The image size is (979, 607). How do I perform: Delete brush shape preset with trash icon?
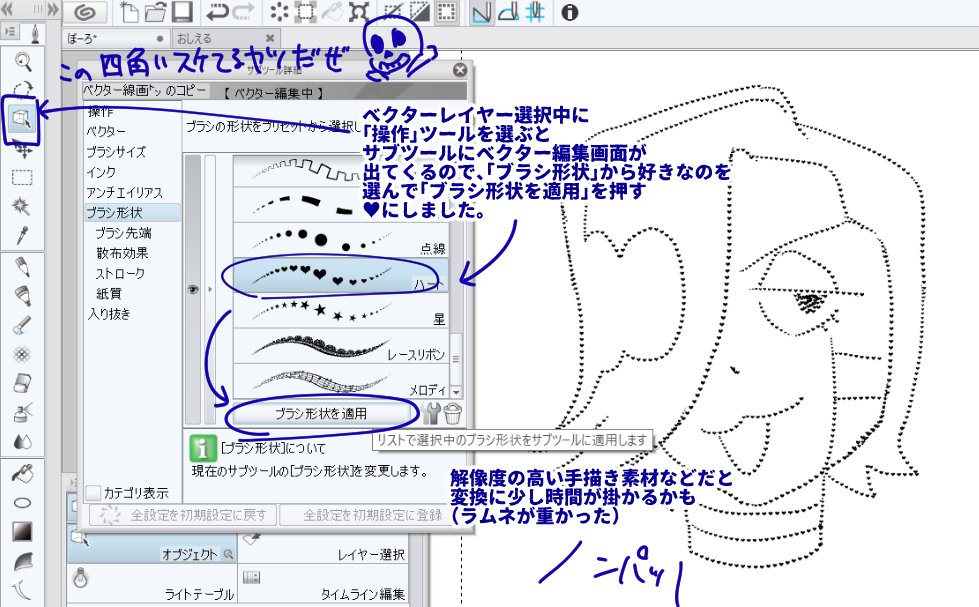453,413
